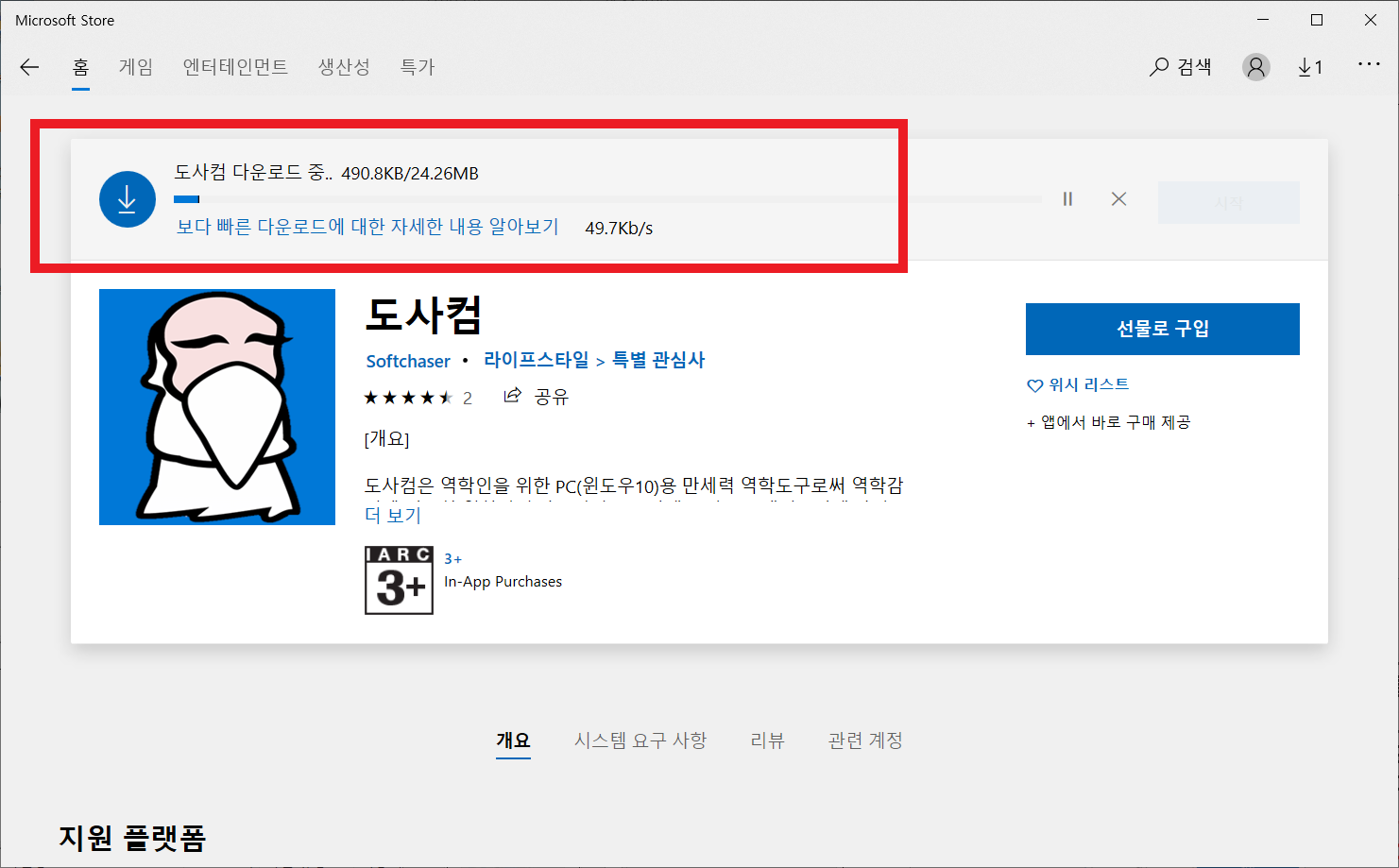The width and height of the screenshot is (1399, 868).
Task: Click the 선물로 구입 button
Action: coord(1163,329)
